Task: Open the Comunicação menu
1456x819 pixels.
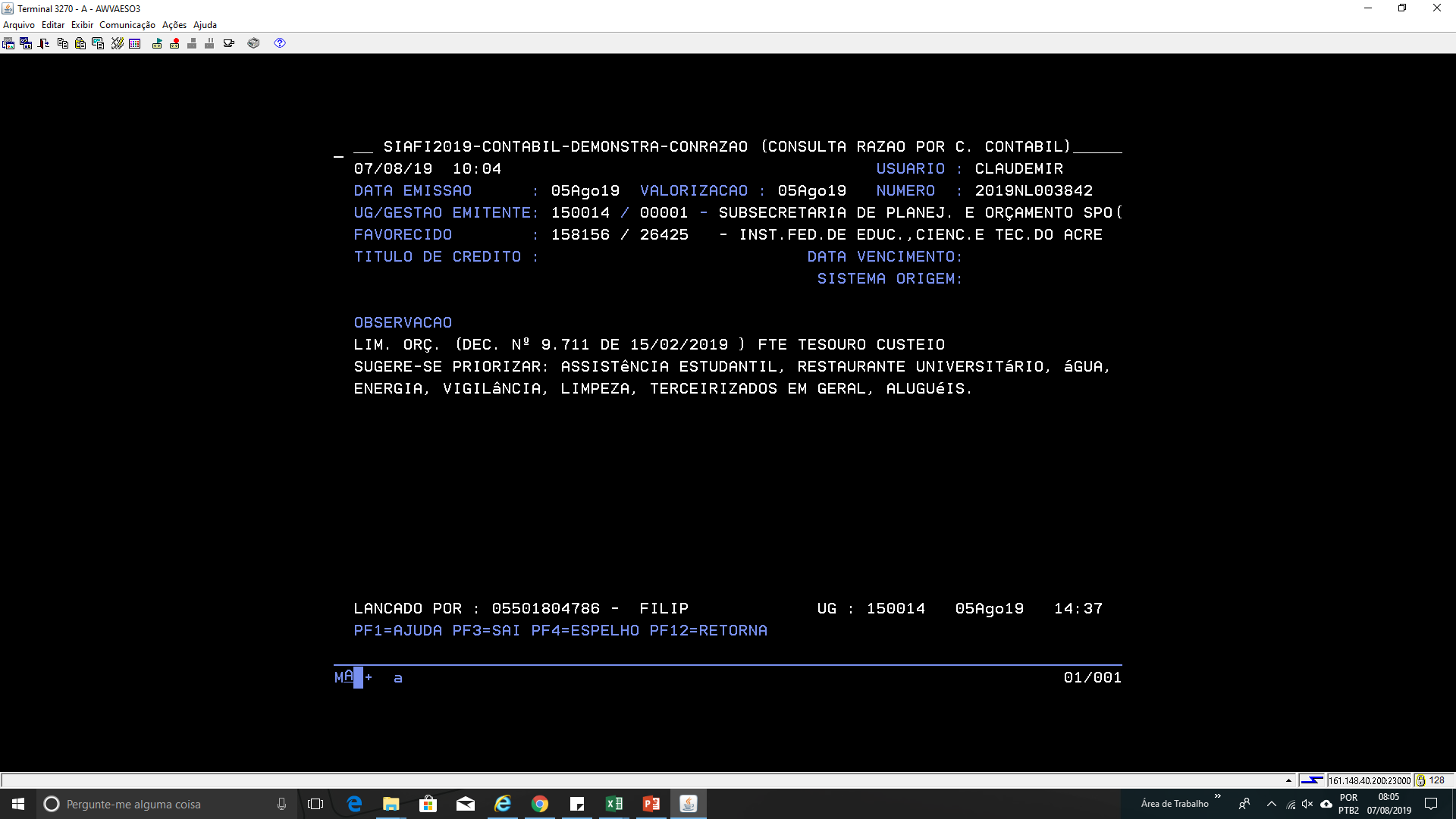Action: (127, 25)
